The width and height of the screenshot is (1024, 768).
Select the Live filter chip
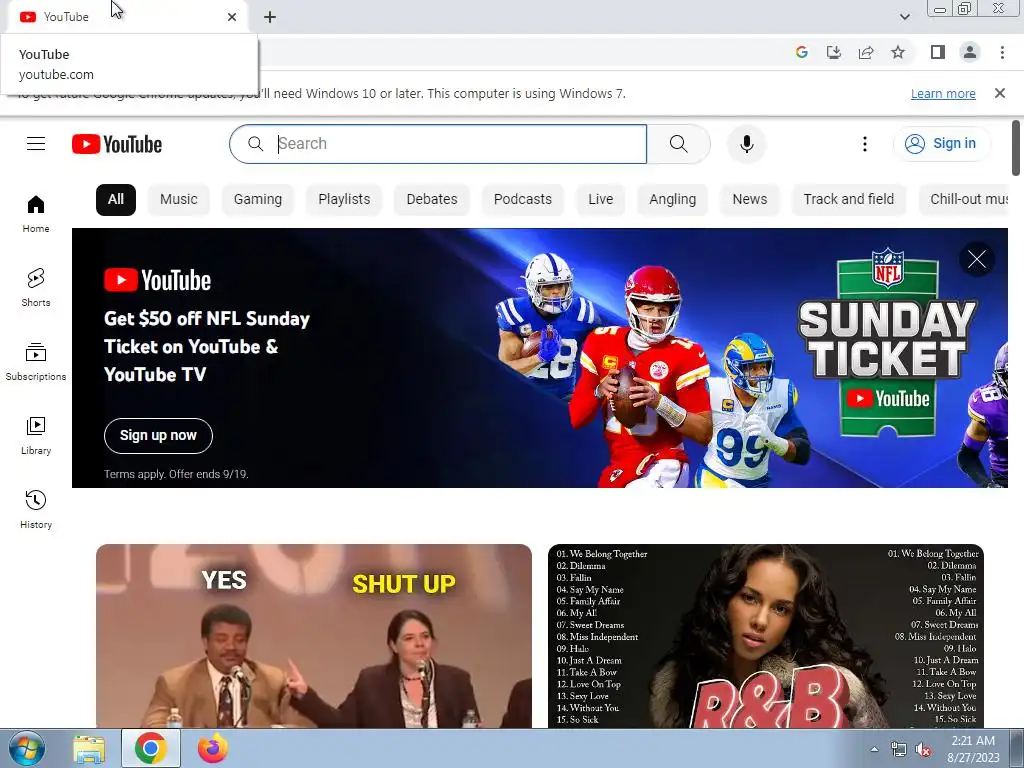point(600,199)
